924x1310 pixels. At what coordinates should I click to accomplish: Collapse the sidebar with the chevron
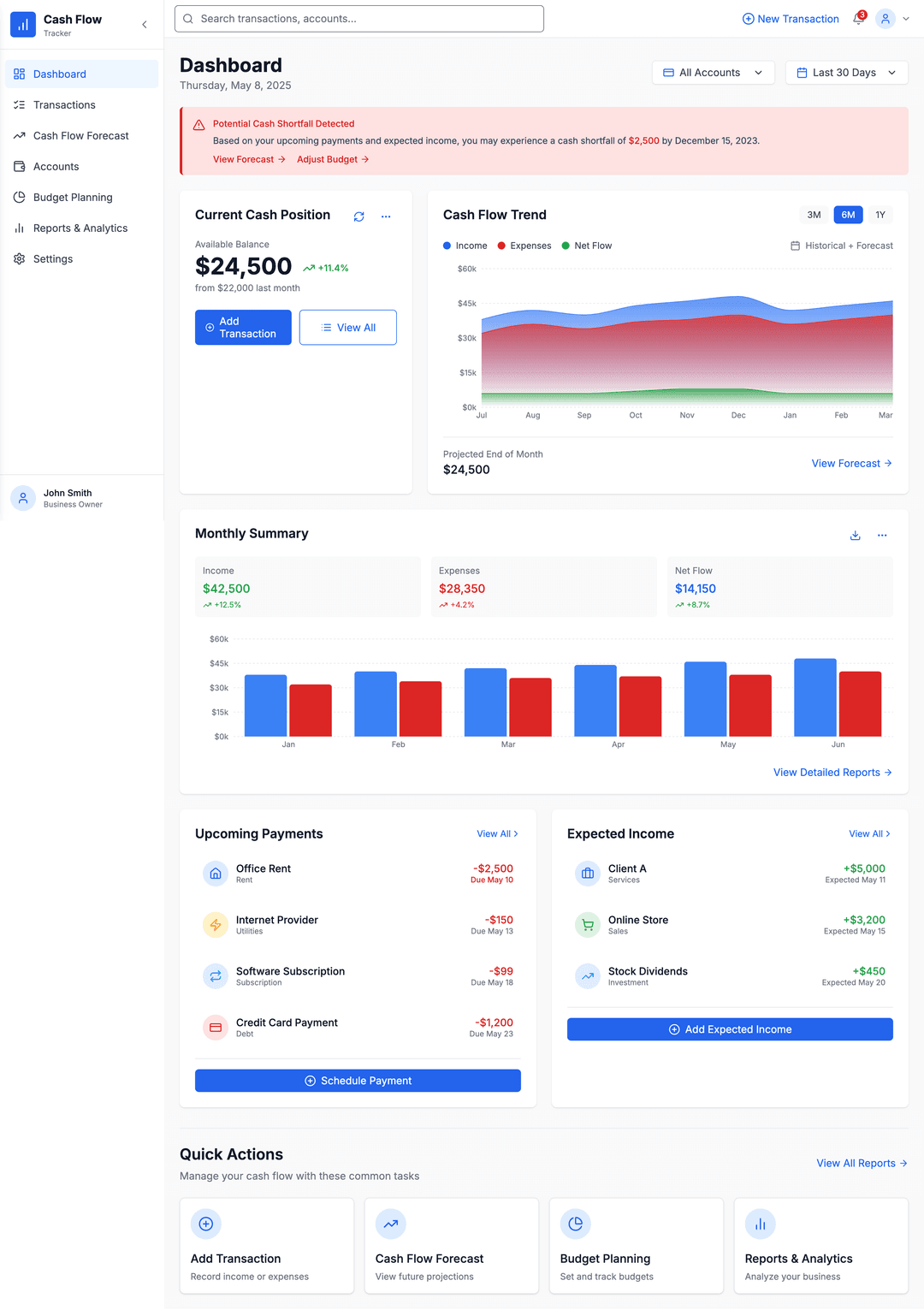144,25
